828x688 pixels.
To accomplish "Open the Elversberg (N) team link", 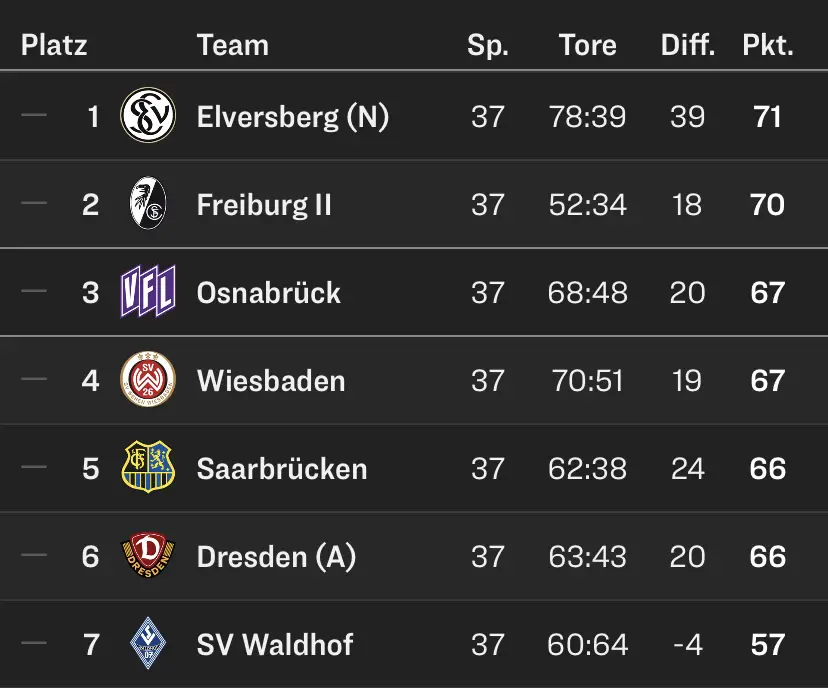I will [292, 117].
